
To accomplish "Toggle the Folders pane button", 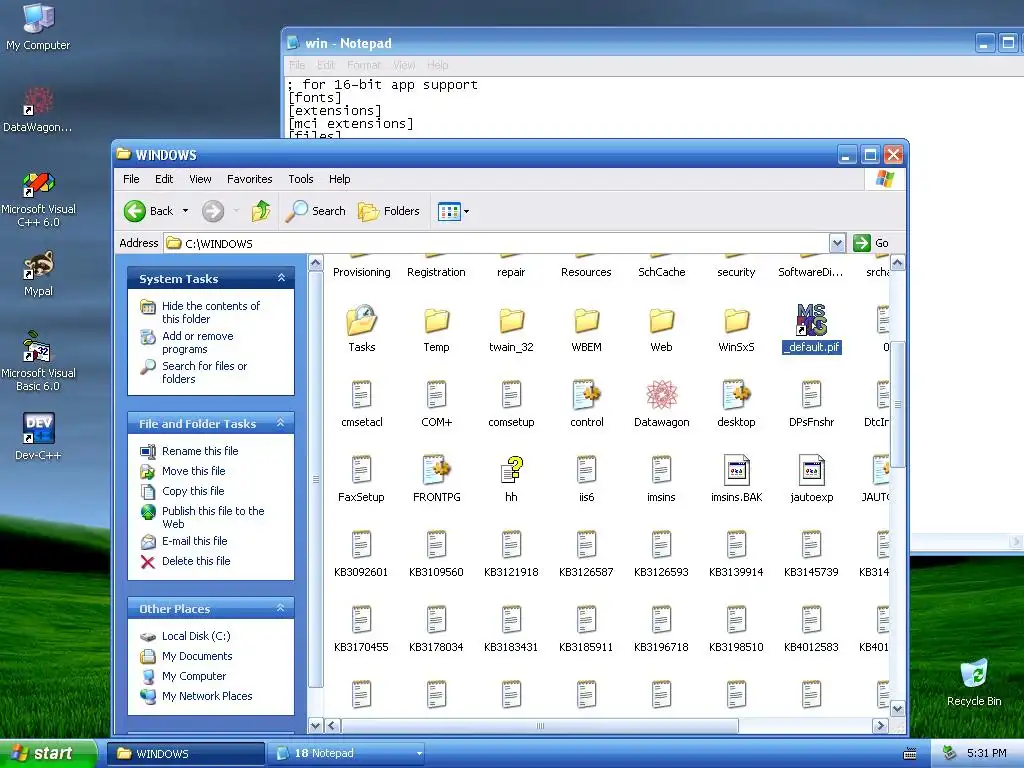I will click(389, 211).
